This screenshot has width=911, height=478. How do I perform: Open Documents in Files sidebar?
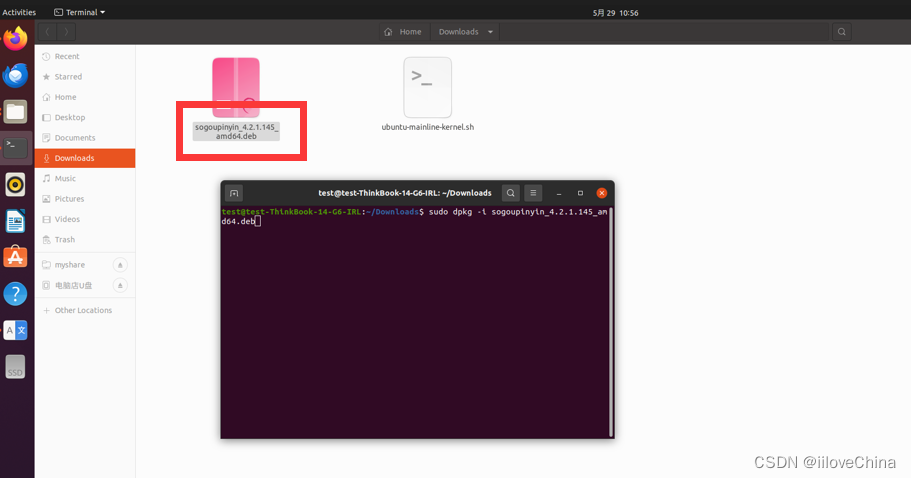[x=85, y=138]
